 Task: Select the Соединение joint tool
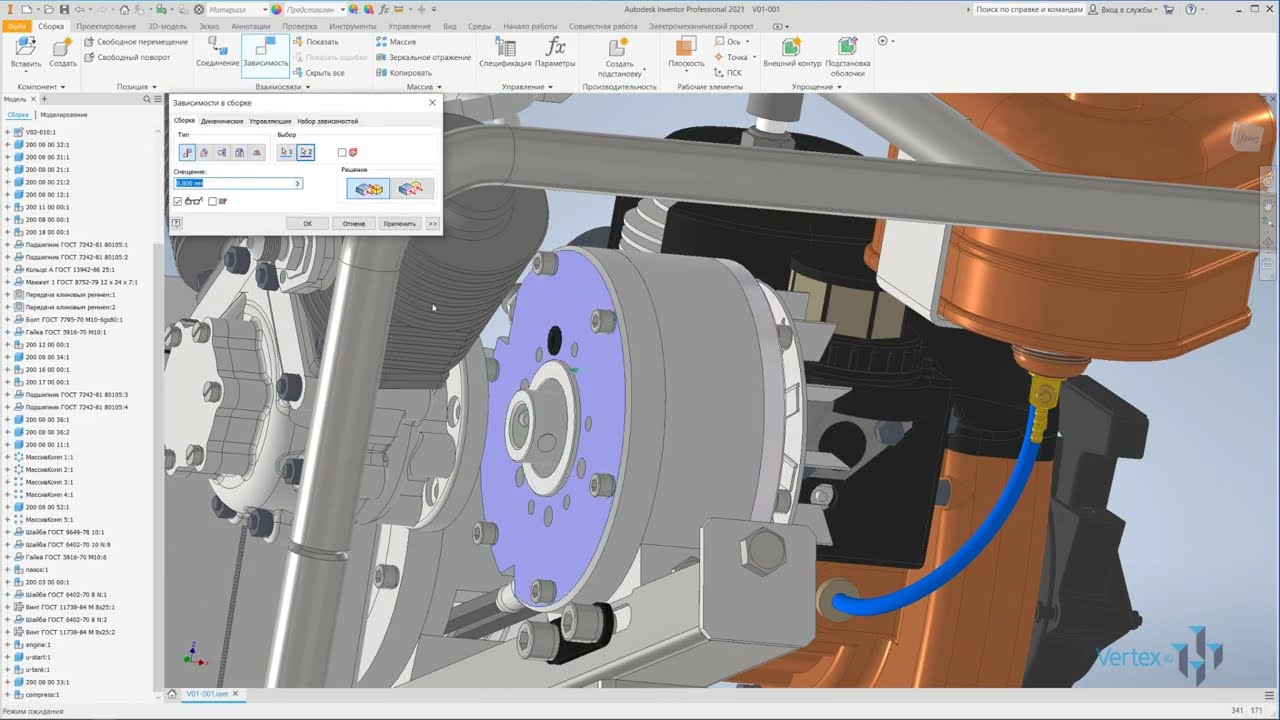point(217,52)
